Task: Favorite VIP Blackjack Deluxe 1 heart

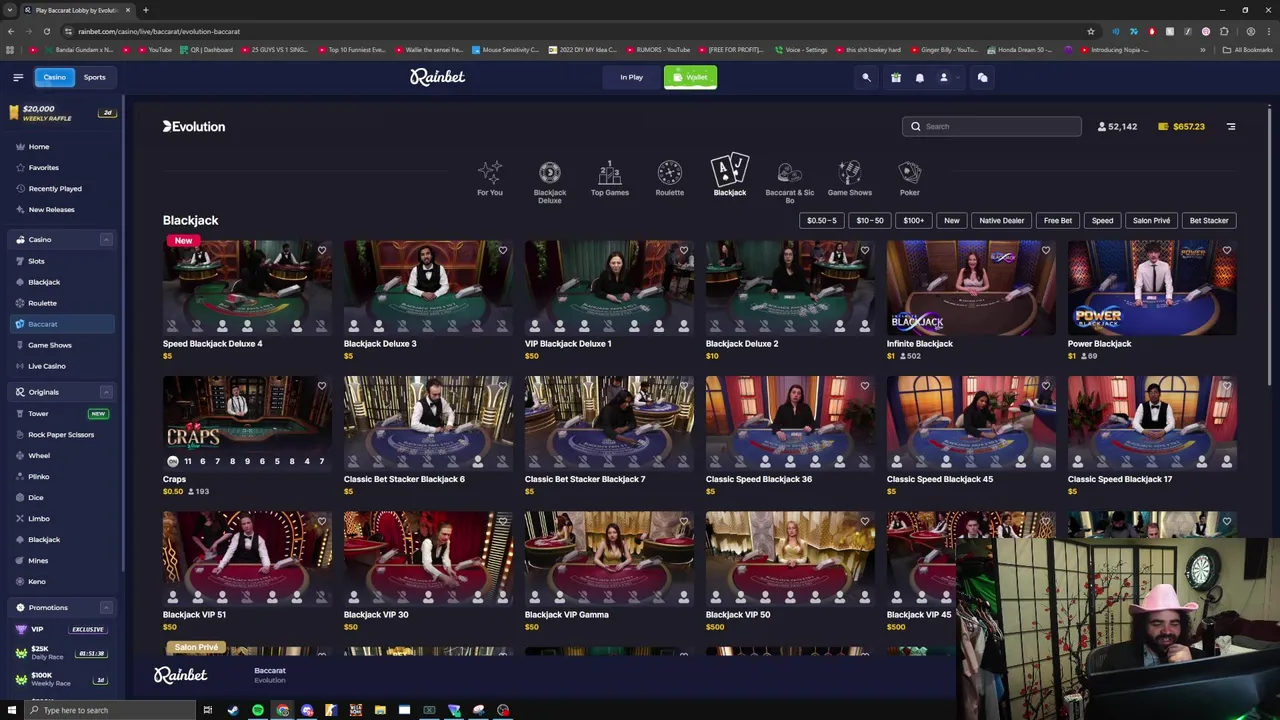Action: [684, 250]
